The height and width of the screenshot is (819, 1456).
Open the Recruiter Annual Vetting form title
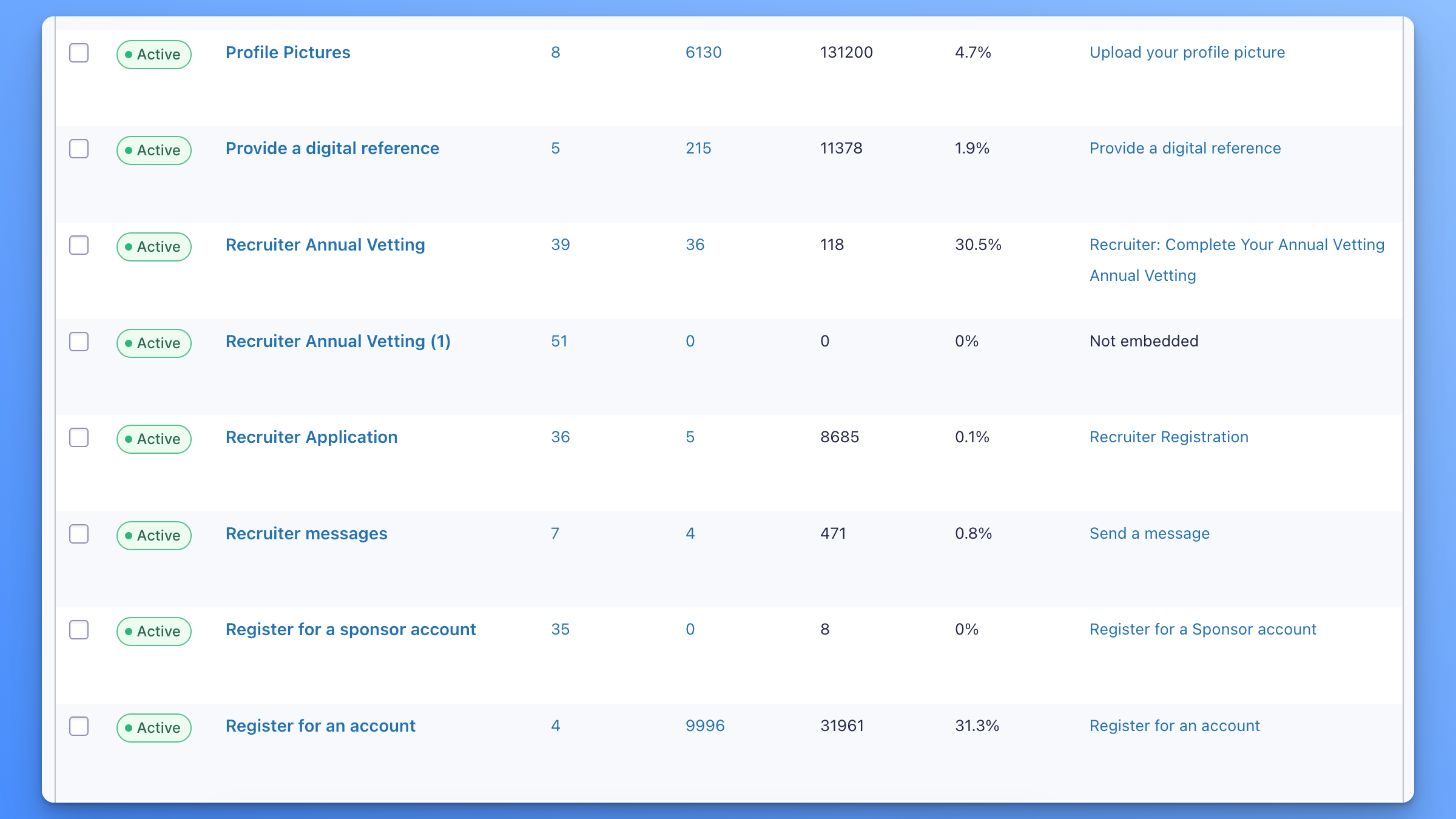pyautogui.click(x=325, y=244)
